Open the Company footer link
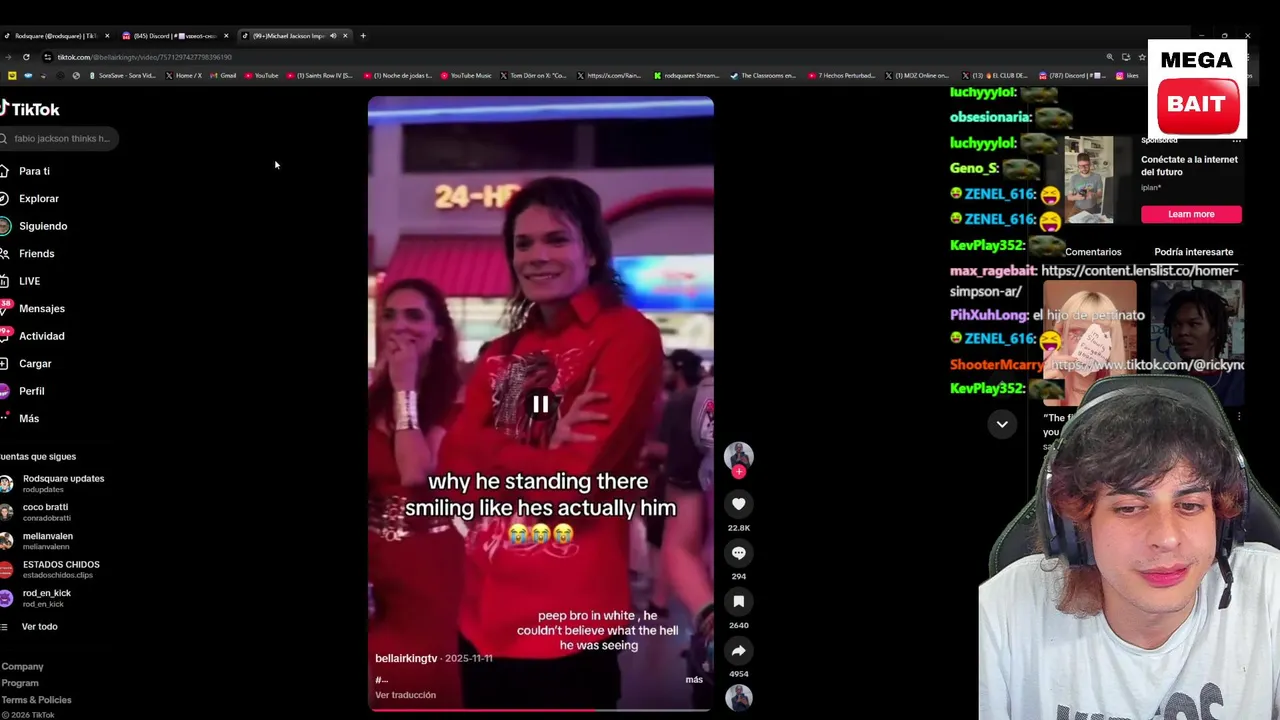The height and width of the screenshot is (720, 1280). coord(22,666)
